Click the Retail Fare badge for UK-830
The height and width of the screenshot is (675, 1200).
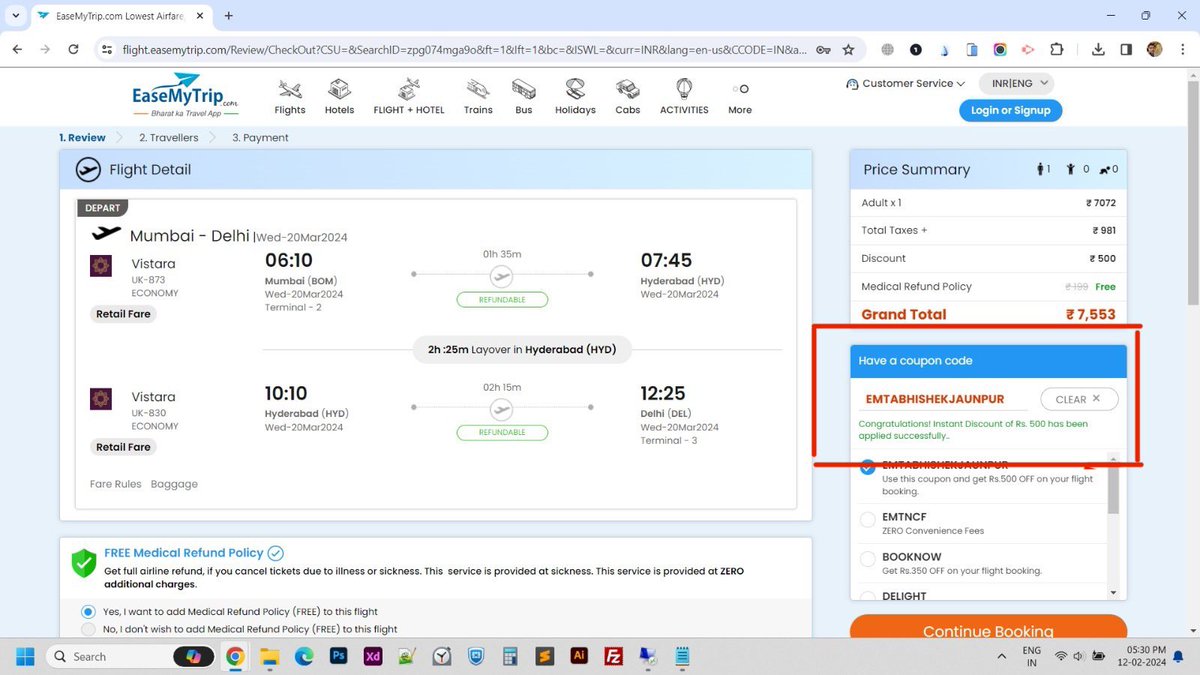tap(124, 447)
